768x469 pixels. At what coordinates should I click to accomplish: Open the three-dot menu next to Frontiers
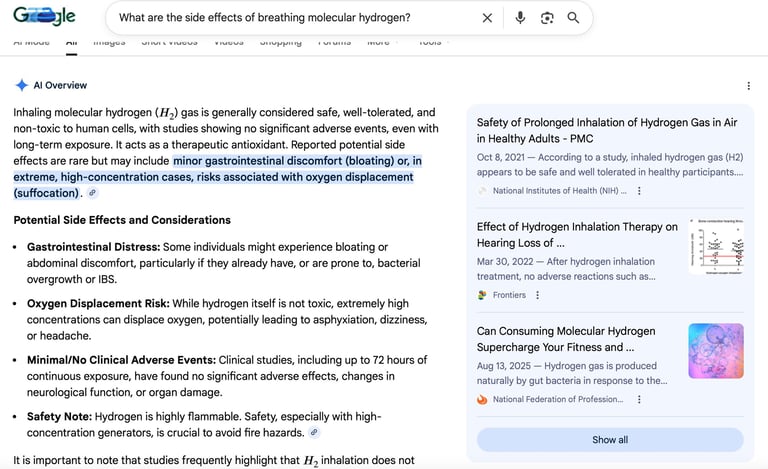point(537,295)
